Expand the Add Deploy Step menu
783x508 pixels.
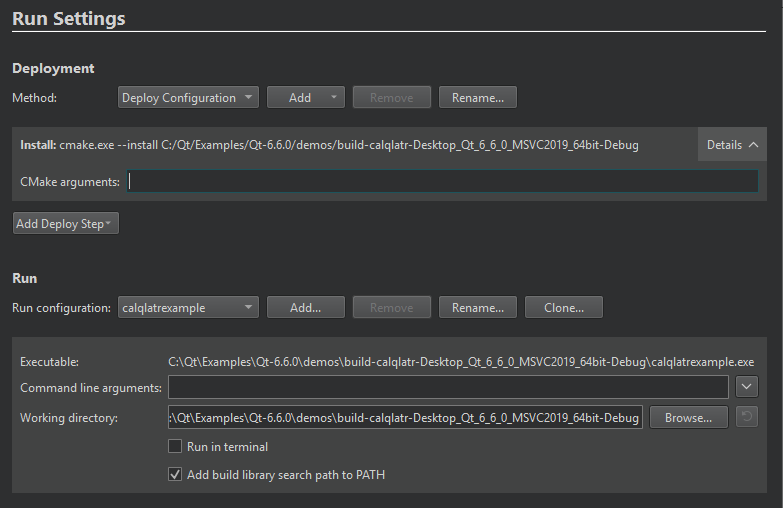[x=65, y=224]
